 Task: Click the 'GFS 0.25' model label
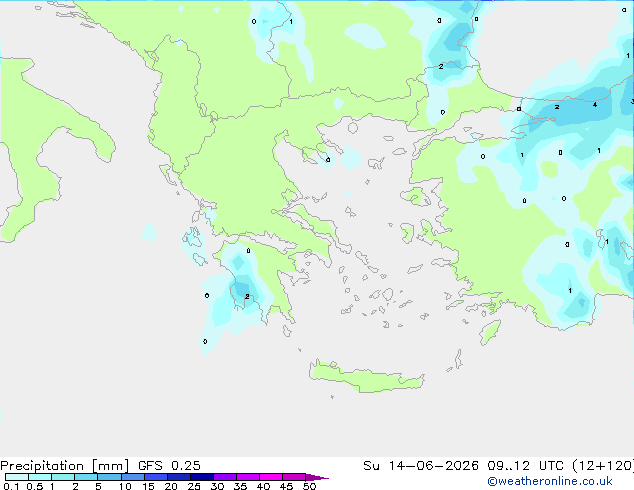point(169,466)
